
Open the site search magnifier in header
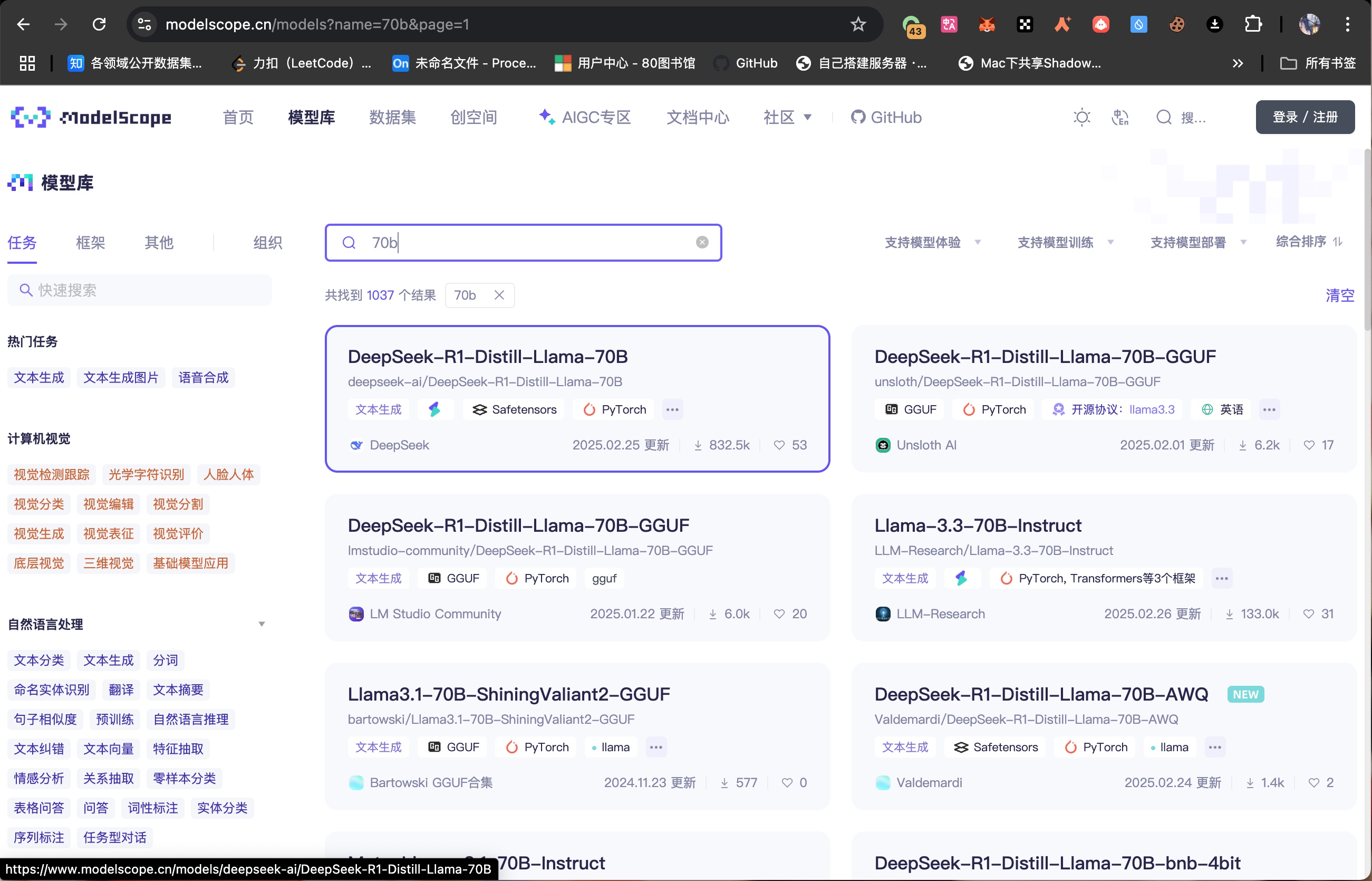tap(1164, 117)
